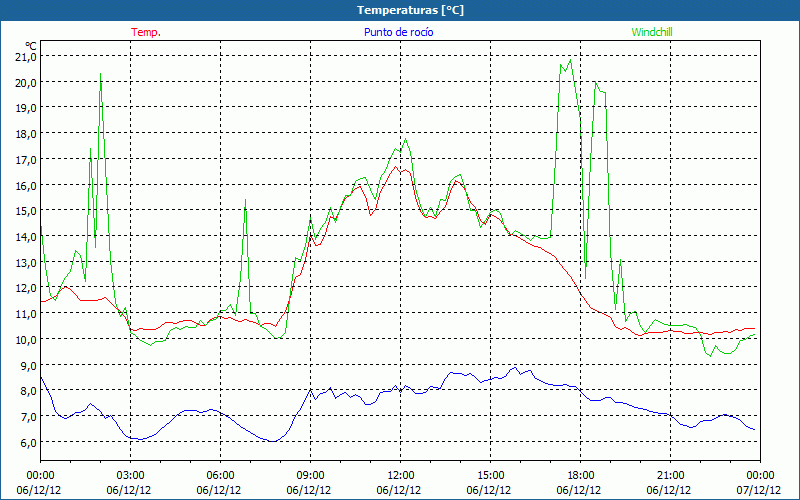Click the 7,0 y-axis value
This screenshot has width=800, height=500.
(x=28, y=417)
